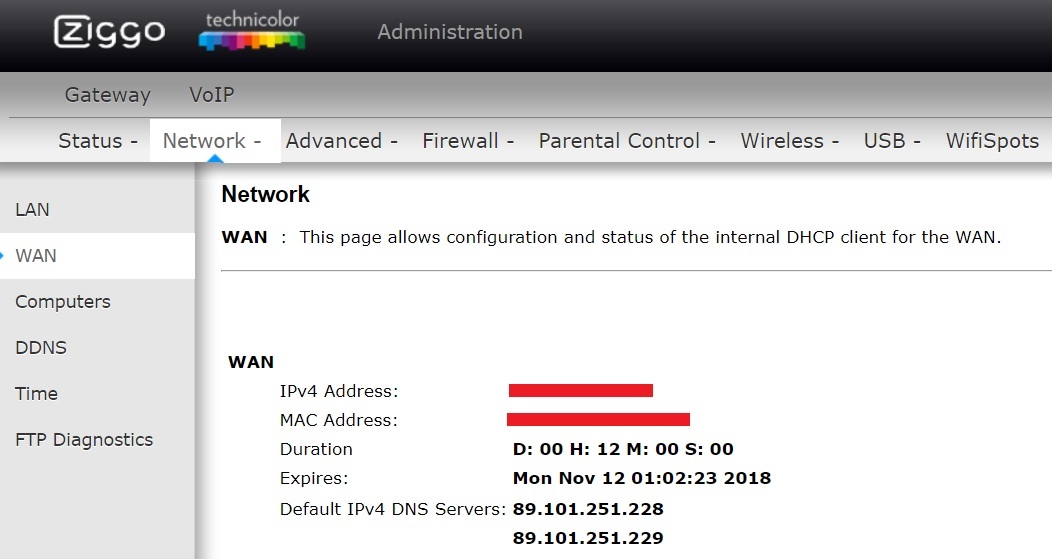This screenshot has height=559, width=1052.
Task: Open the Computers page
Action: (63, 302)
